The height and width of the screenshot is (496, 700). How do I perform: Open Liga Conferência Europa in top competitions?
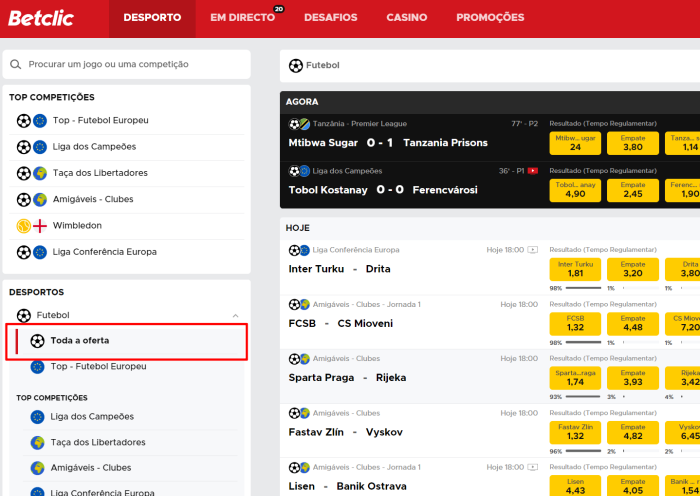click(126, 252)
